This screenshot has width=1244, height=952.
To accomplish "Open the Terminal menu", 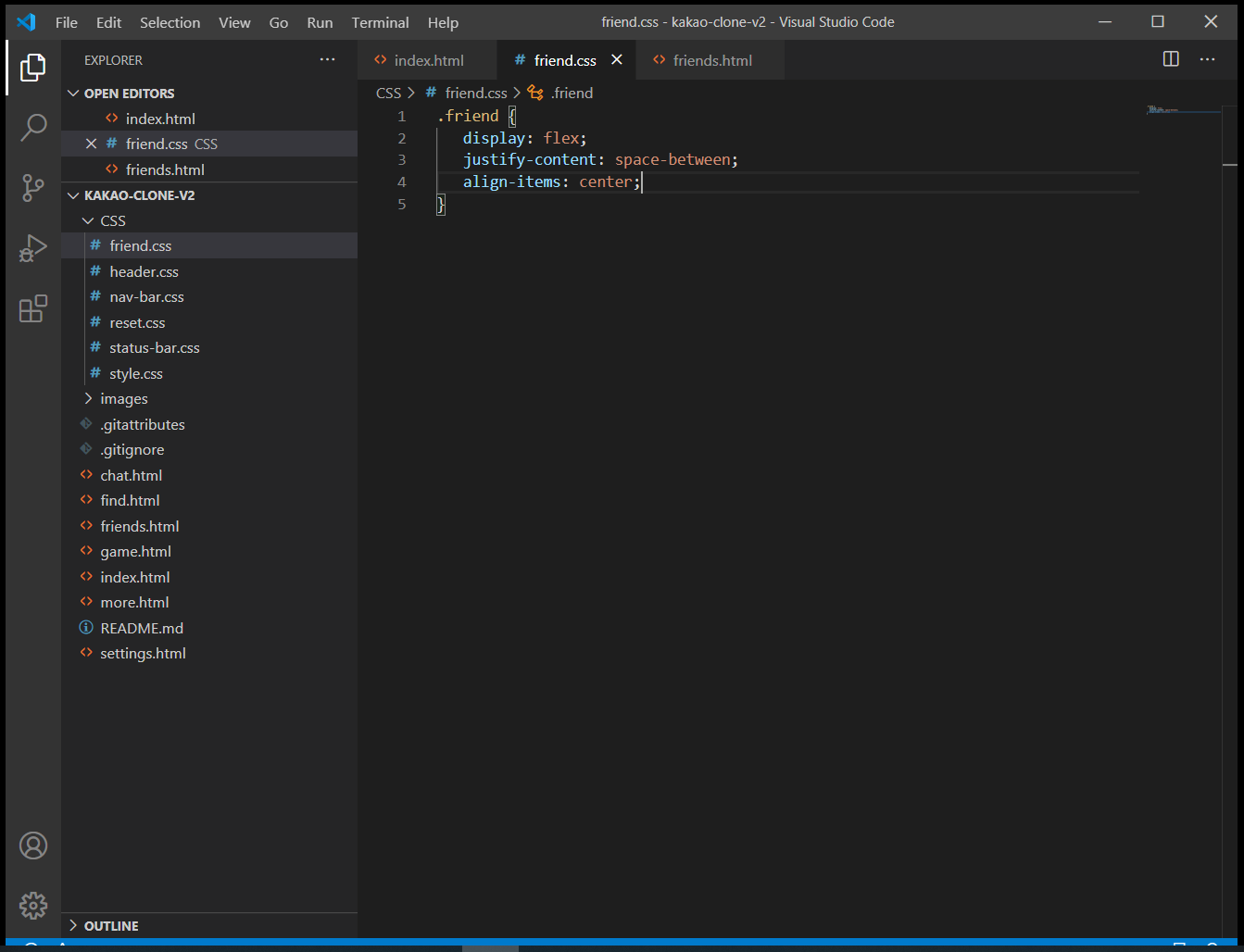I will click(380, 22).
